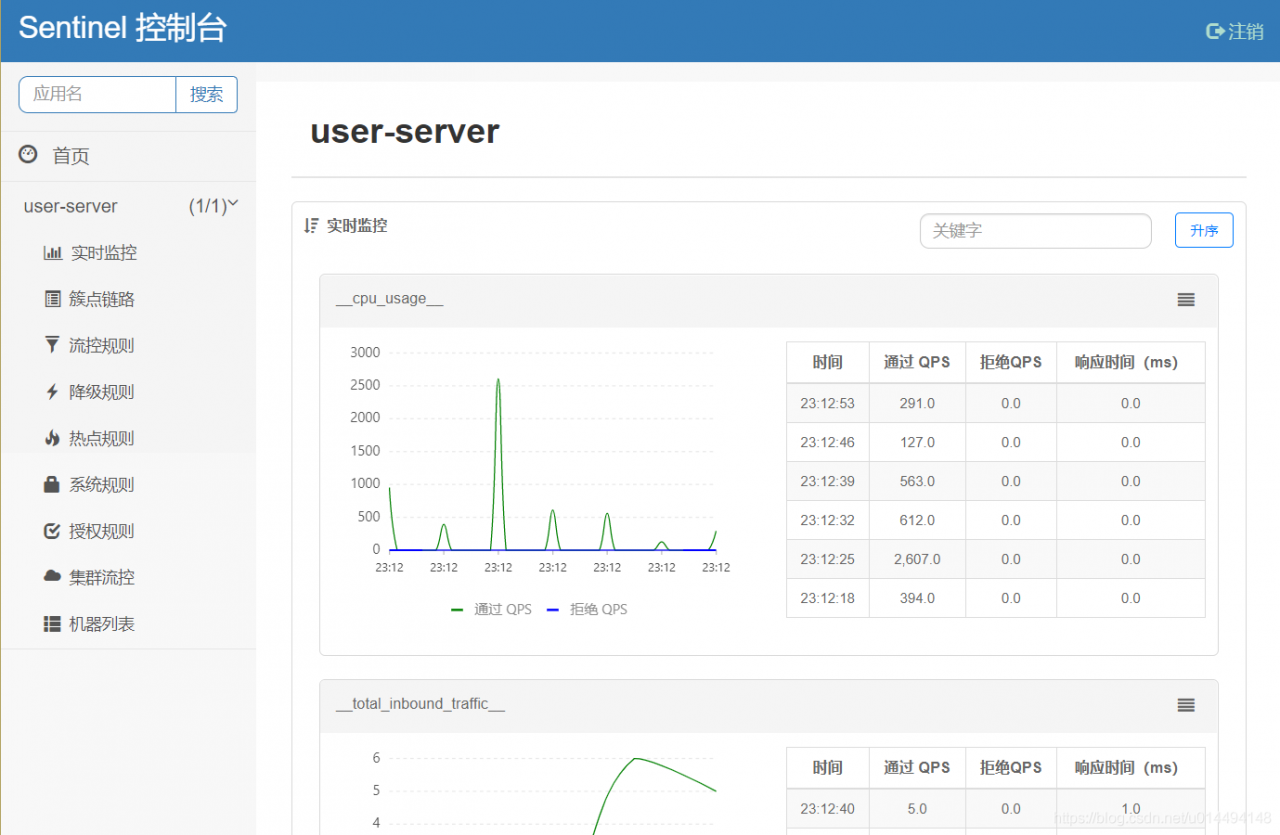
Task: Click the 2,607.0 QPS cell
Action: pos(917,559)
